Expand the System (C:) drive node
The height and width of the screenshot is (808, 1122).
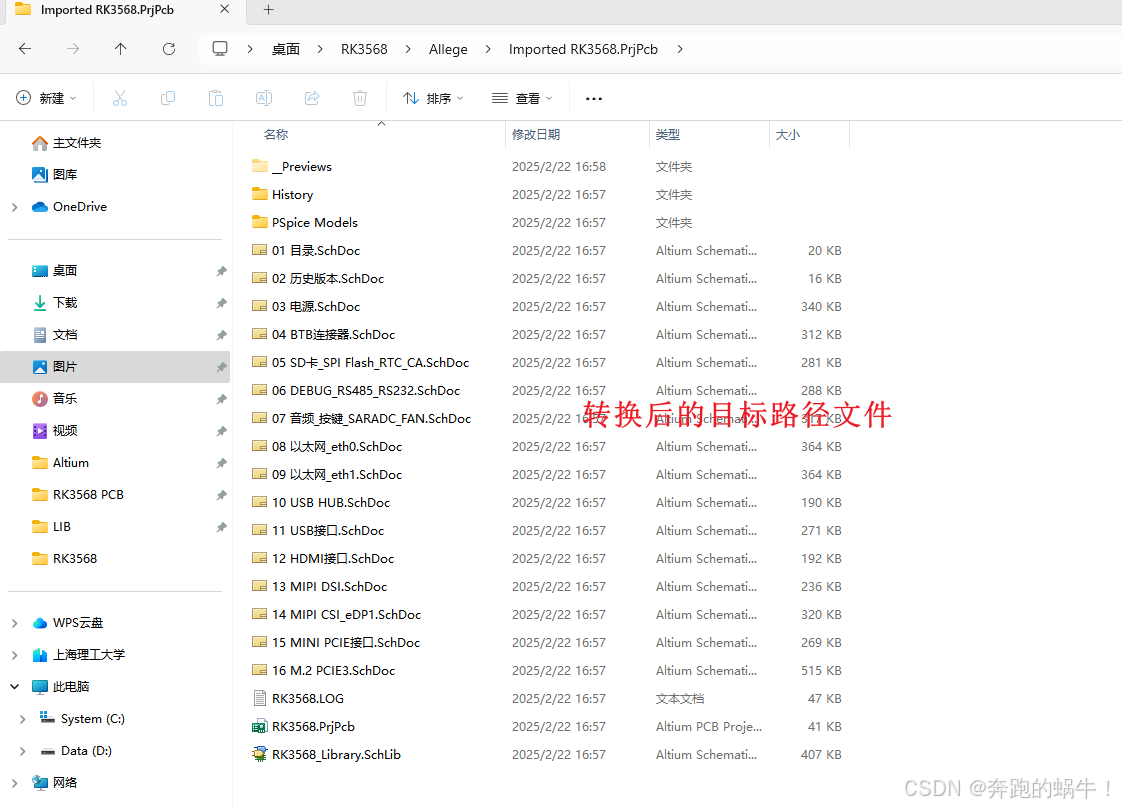22,719
